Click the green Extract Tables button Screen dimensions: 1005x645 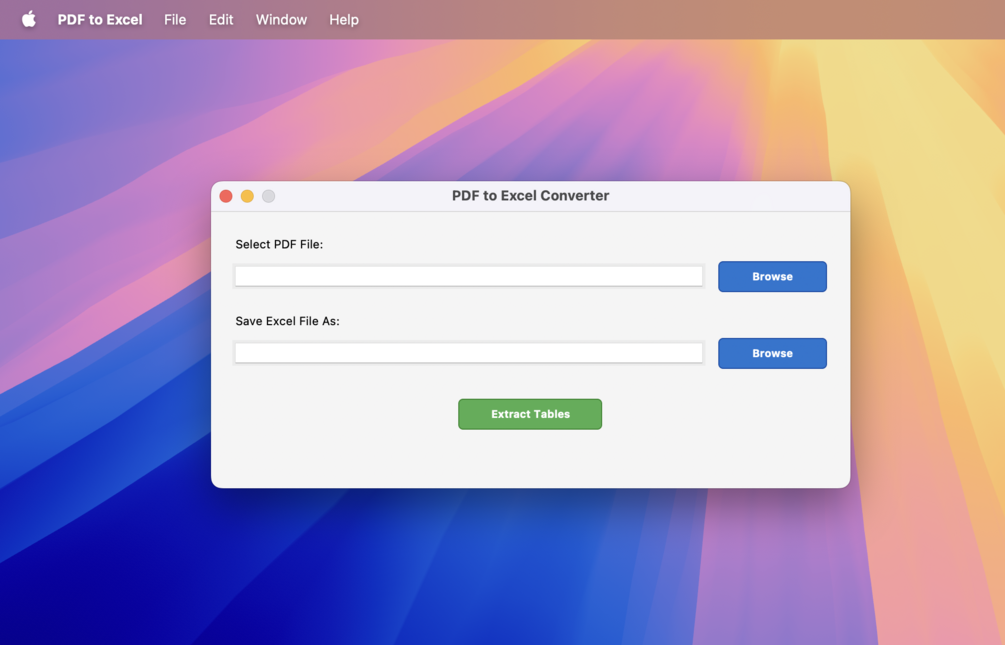click(x=530, y=414)
